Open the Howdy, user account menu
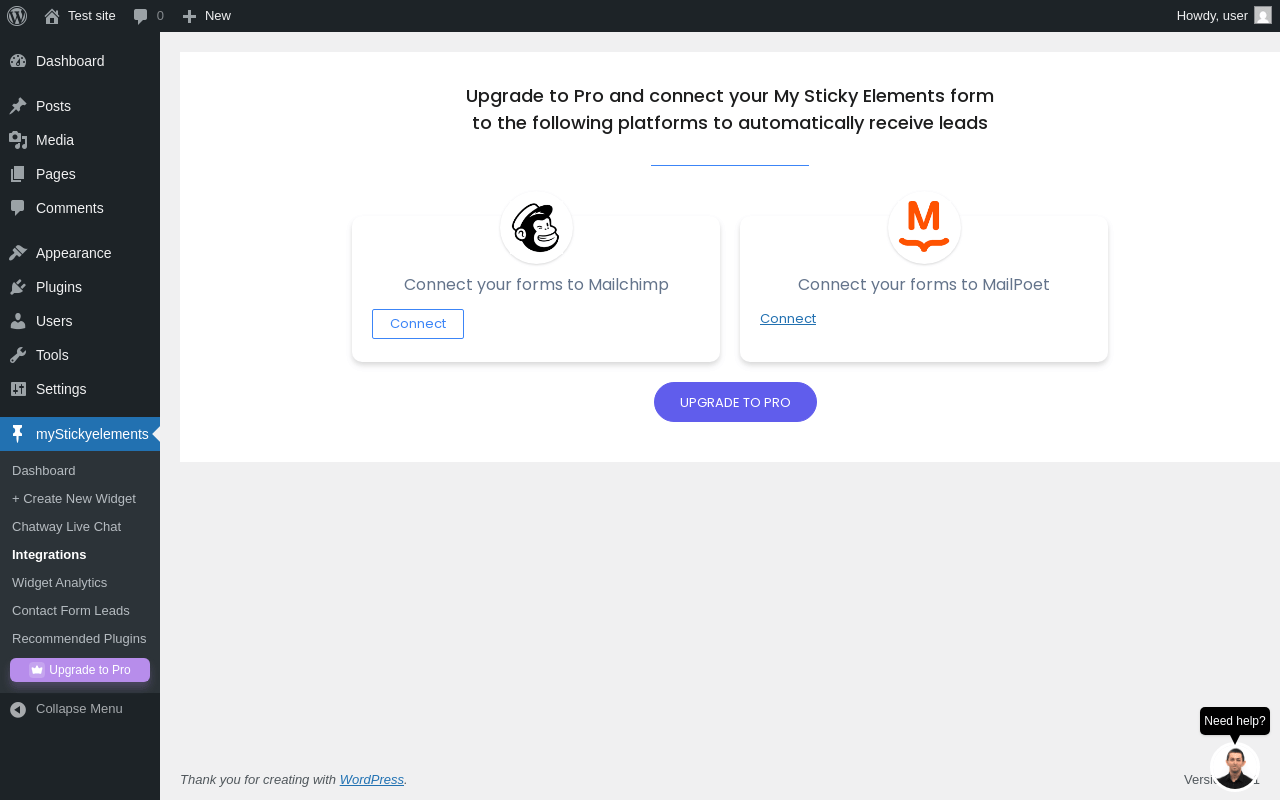This screenshot has height=800, width=1280. coord(1212,16)
